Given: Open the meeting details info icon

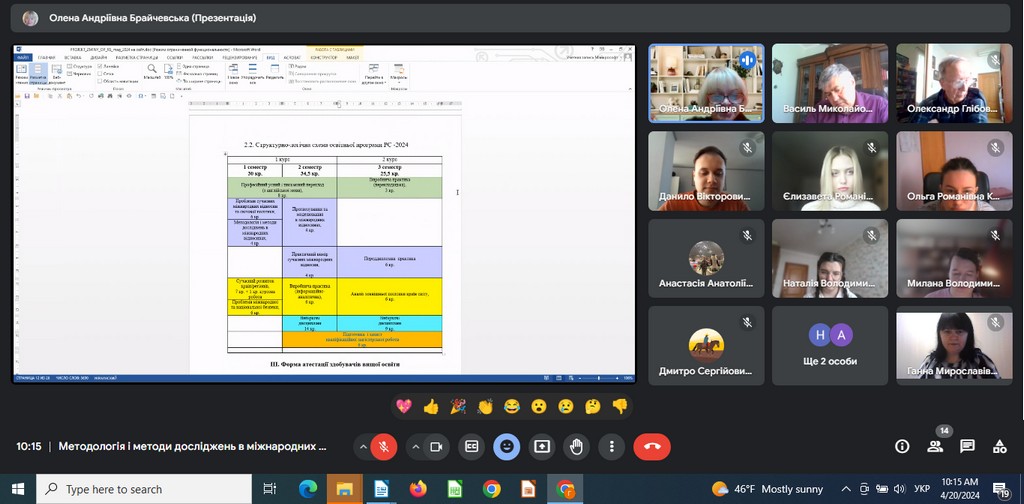Looking at the screenshot, I should [902, 446].
